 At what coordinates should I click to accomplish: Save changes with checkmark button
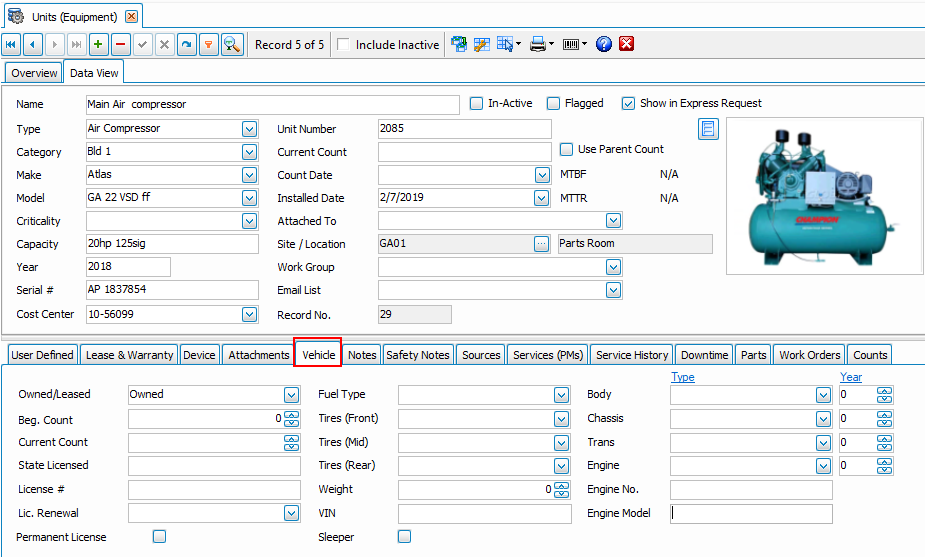[x=142, y=44]
